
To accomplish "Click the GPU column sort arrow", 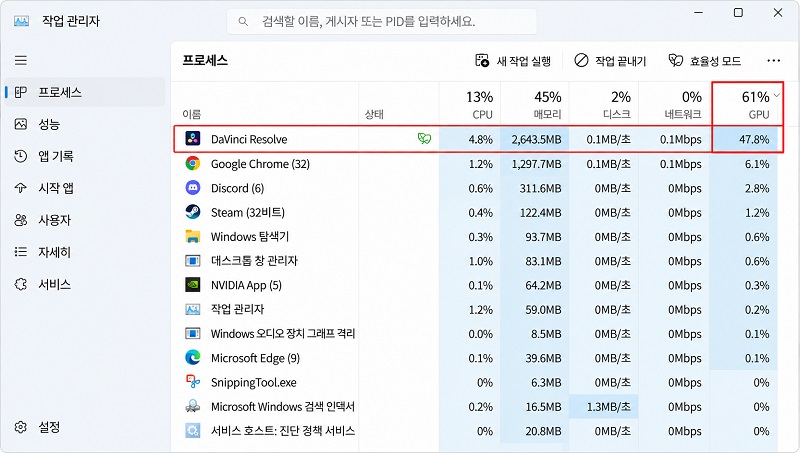I will click(777, 95).
